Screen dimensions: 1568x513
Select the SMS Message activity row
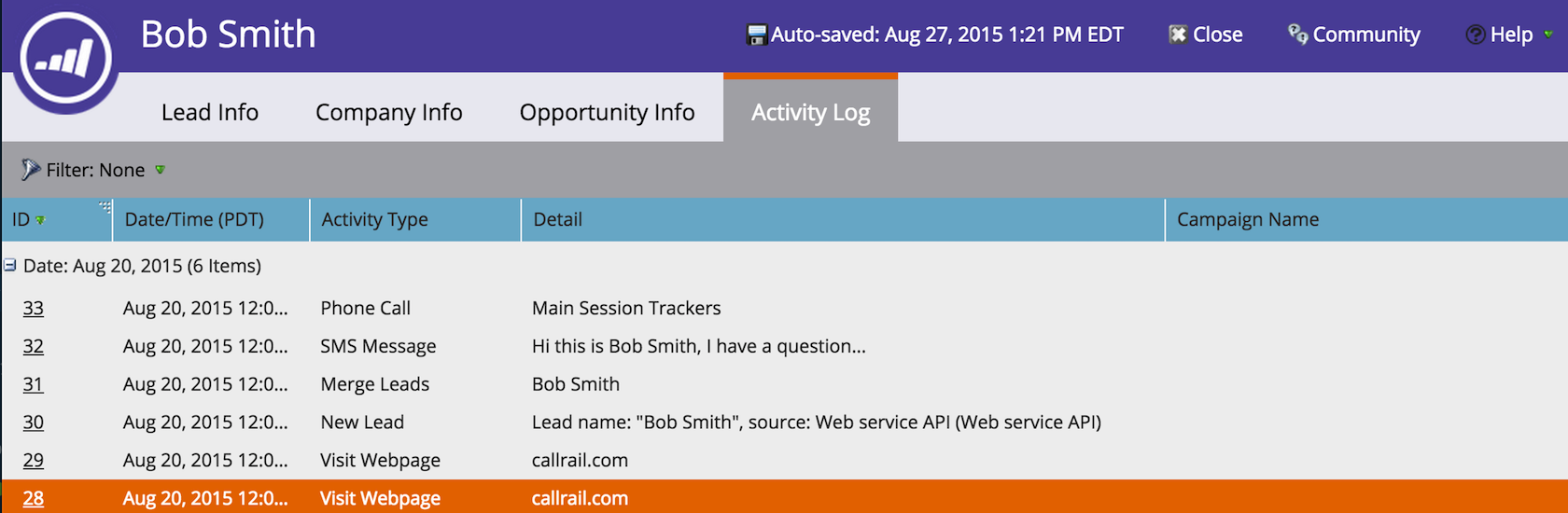(x=784, y=346)
